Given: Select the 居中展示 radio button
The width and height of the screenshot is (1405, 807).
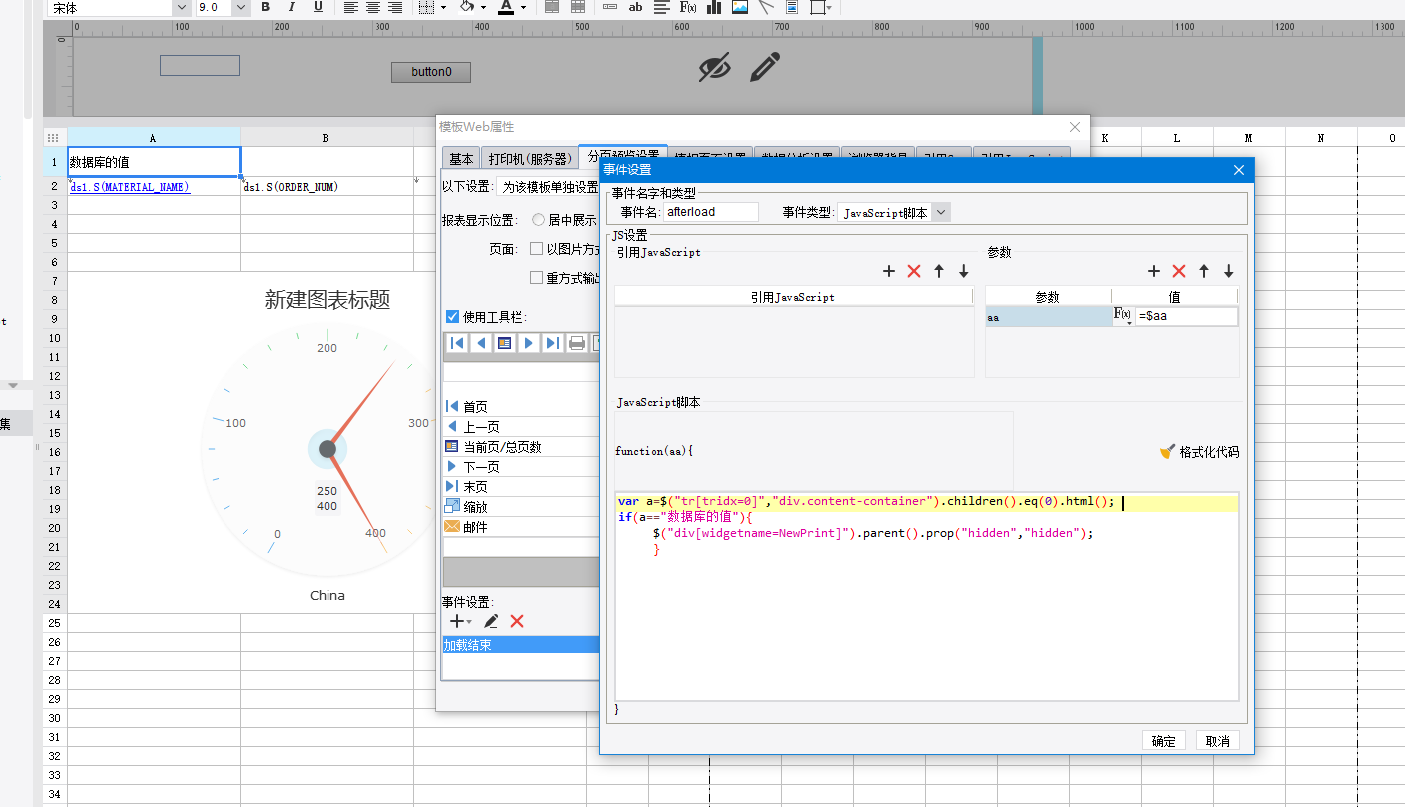Looking at the screenshot, I should (x=539, y=220).
